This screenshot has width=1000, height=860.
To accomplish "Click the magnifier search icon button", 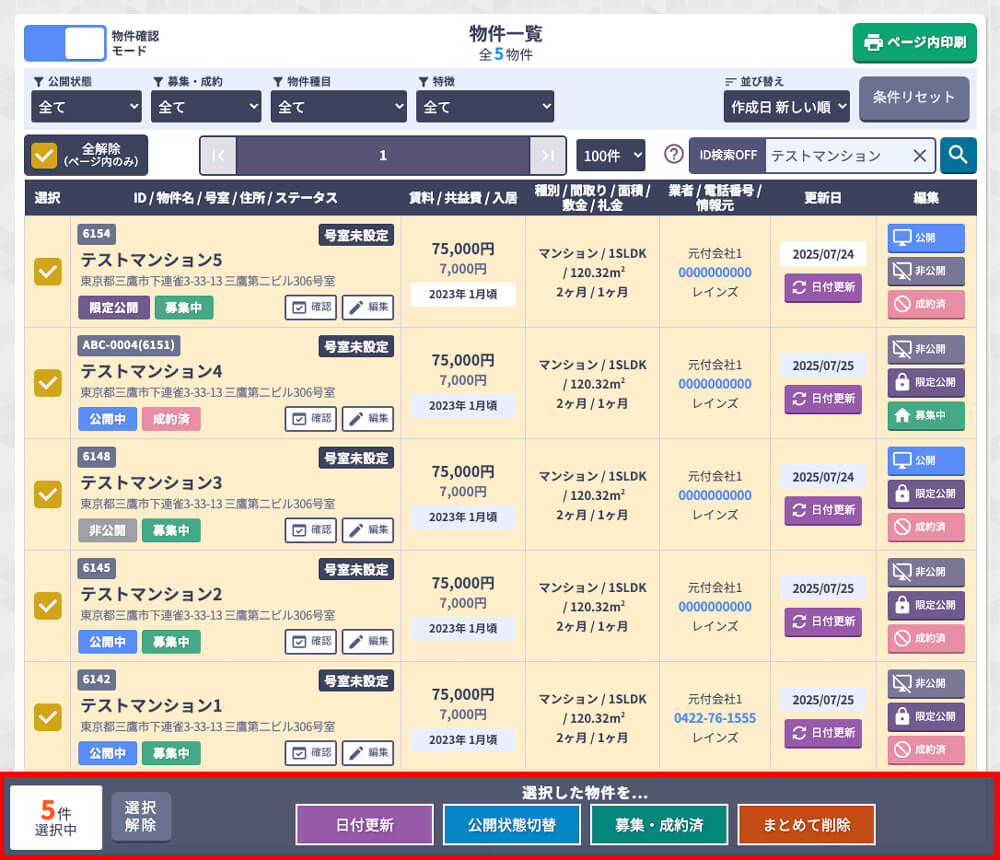I will point(958,155).
